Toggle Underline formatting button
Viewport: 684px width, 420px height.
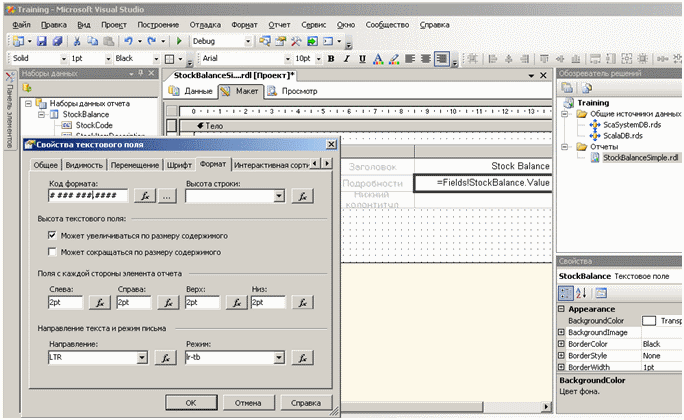click(x=362, y=58)
